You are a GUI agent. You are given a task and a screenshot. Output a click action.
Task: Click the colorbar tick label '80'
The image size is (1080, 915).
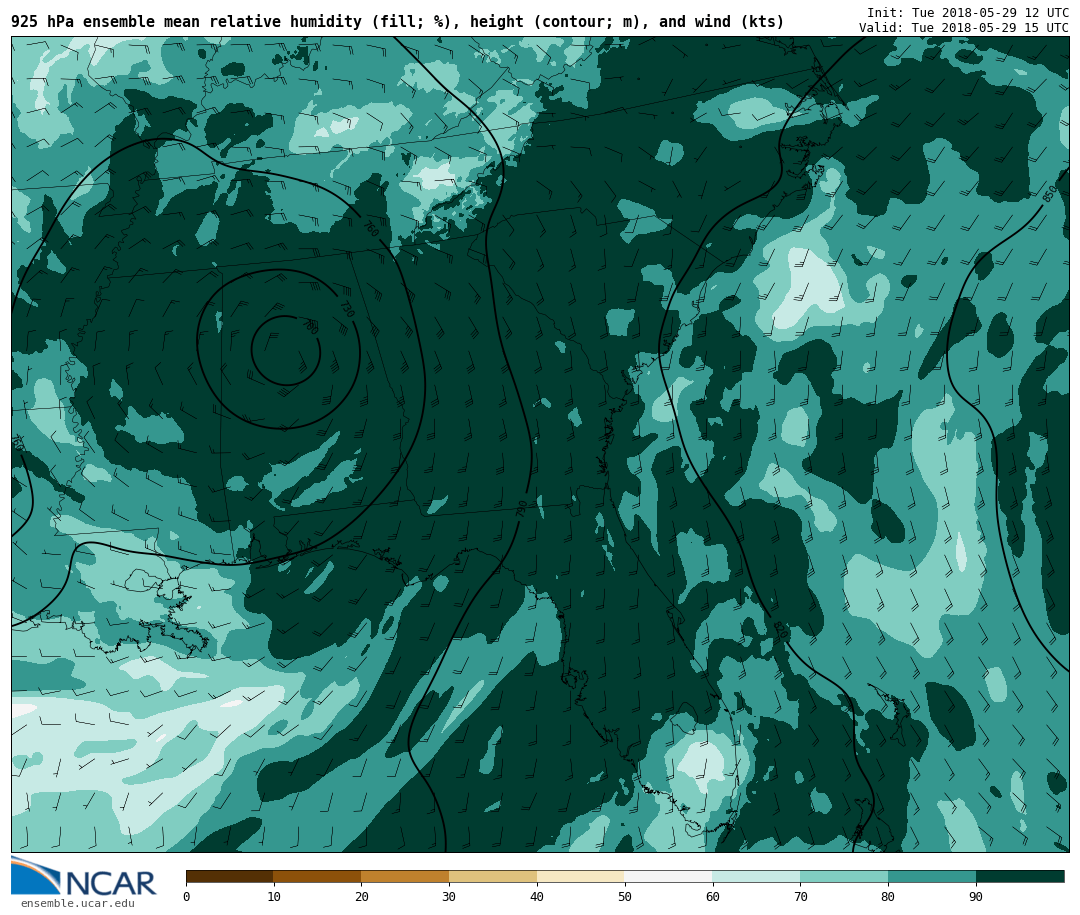click(888, 896)
